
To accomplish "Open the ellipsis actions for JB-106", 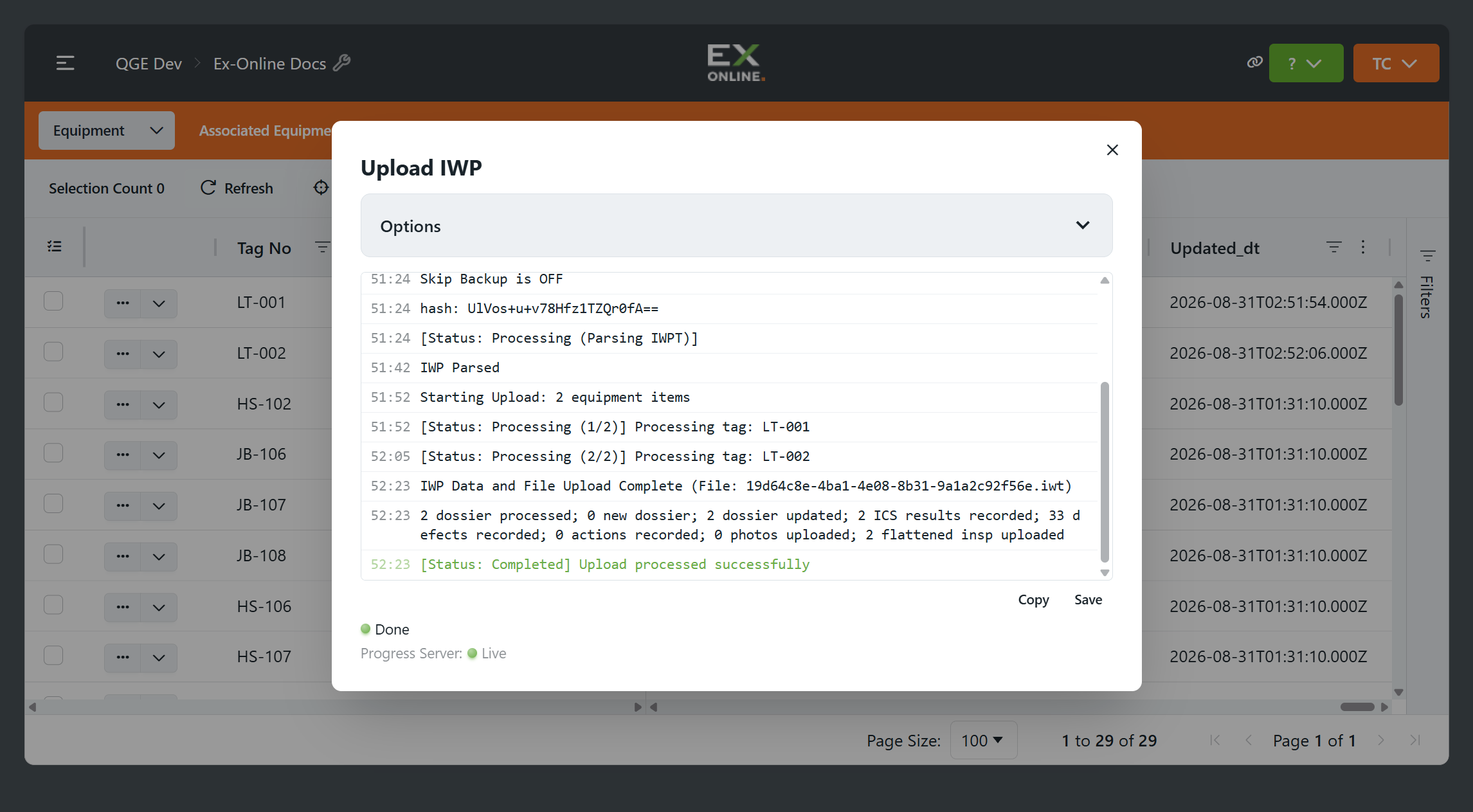I will pyautogui.click(x=123, y=455).
